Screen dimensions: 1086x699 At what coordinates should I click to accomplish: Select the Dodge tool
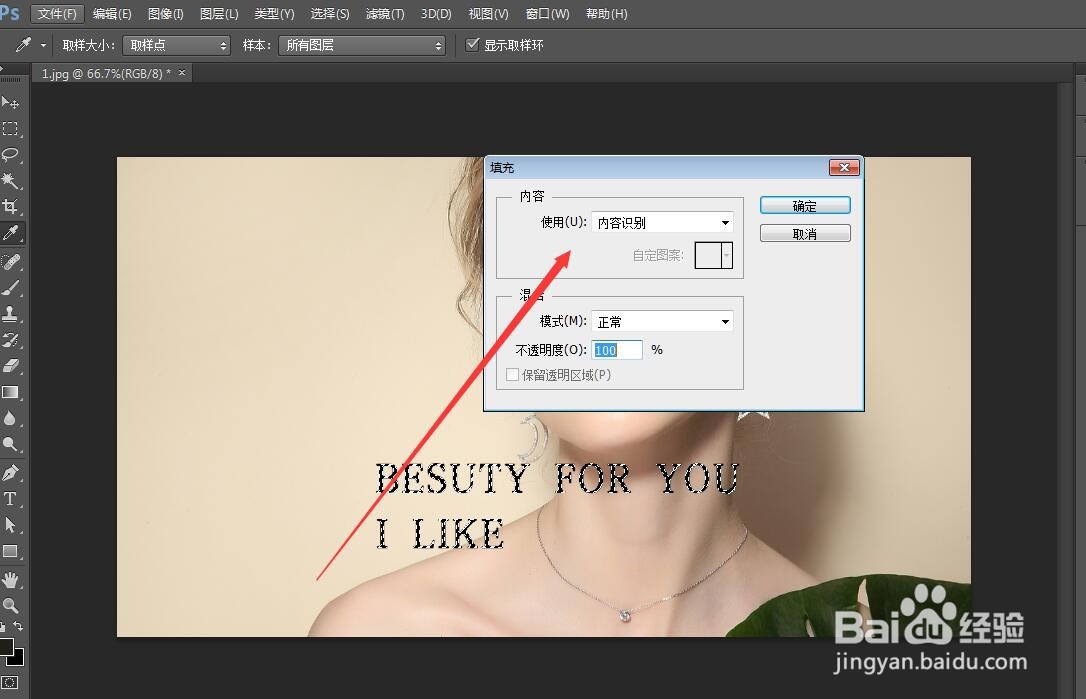10,444
